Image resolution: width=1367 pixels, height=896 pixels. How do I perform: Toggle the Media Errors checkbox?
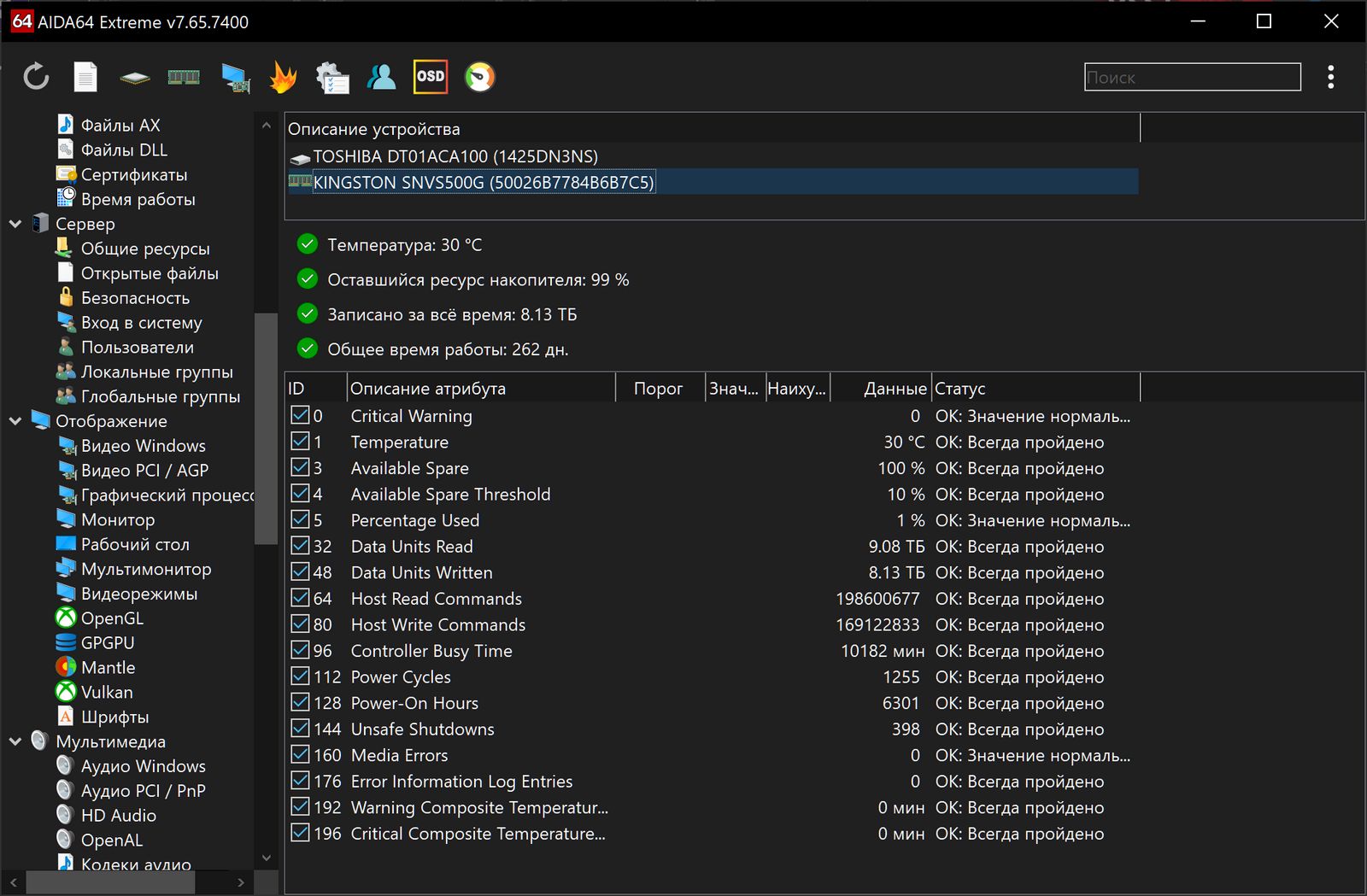pyautogui.click(x=300, y=755)
